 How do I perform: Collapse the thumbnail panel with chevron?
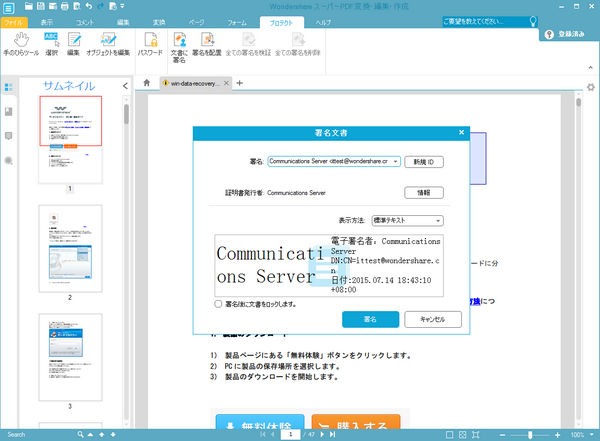(125, 86)
